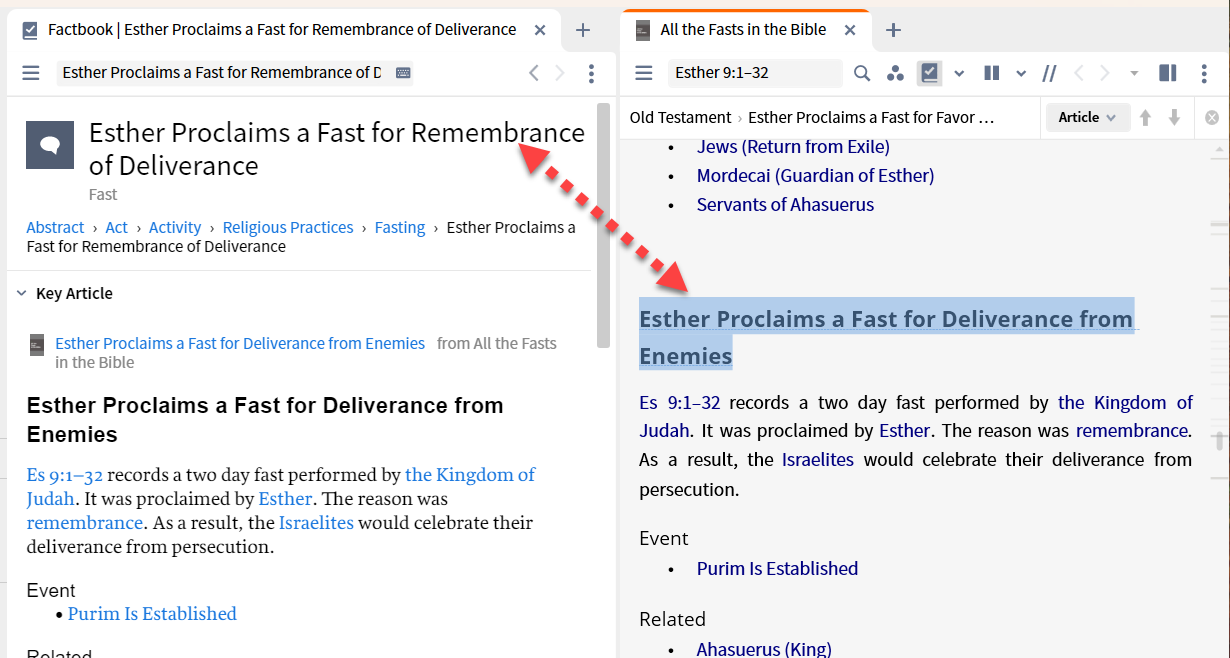Click the parallel resources double-slash icon
The width and height of the screenshot is (1230, 658).
1049,73
